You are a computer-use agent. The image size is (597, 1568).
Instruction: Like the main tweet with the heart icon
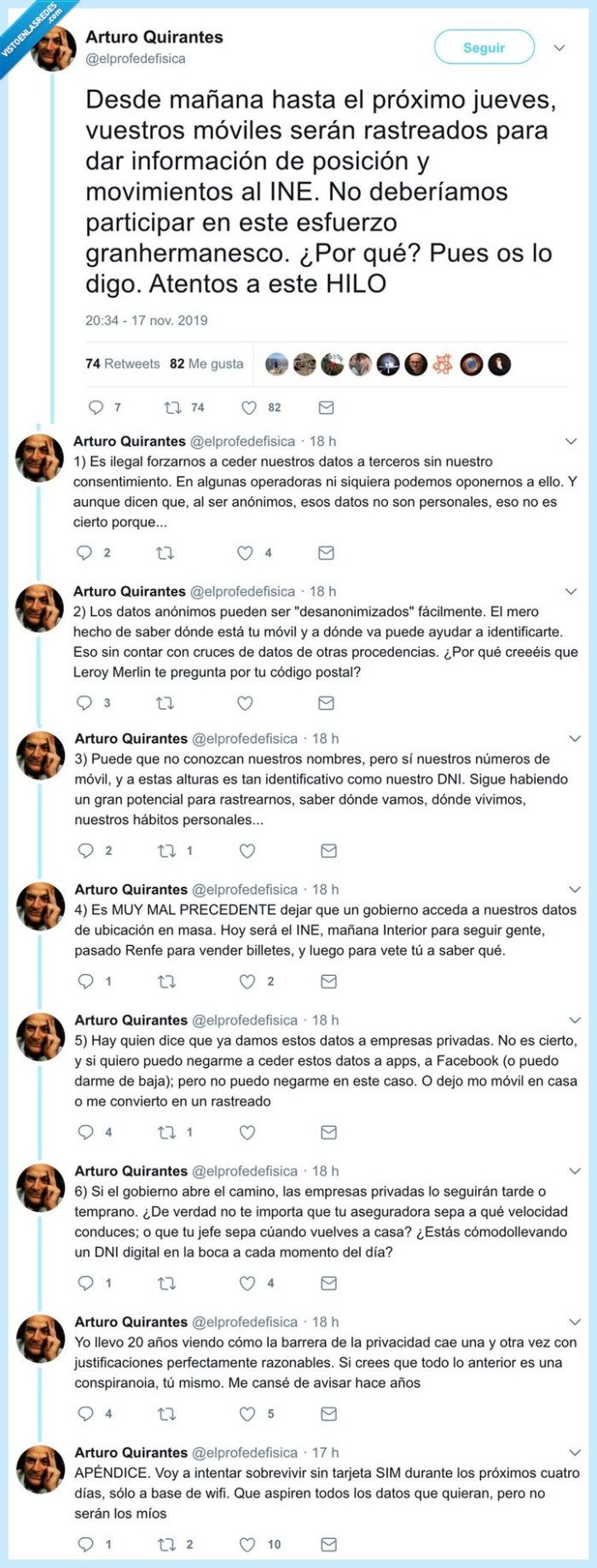click(x=251, y=407)
